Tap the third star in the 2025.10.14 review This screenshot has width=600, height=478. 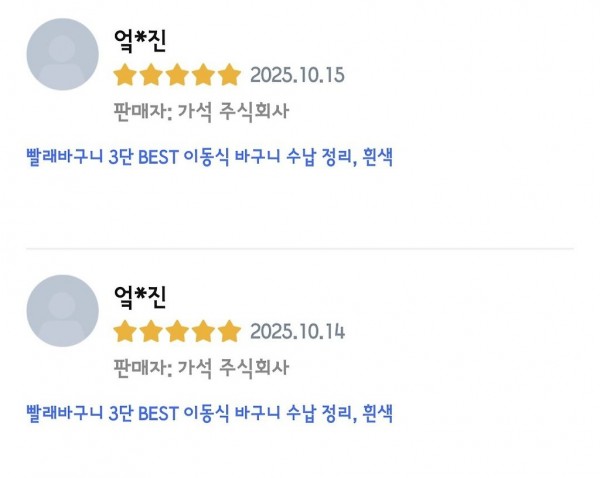(177, 332)
